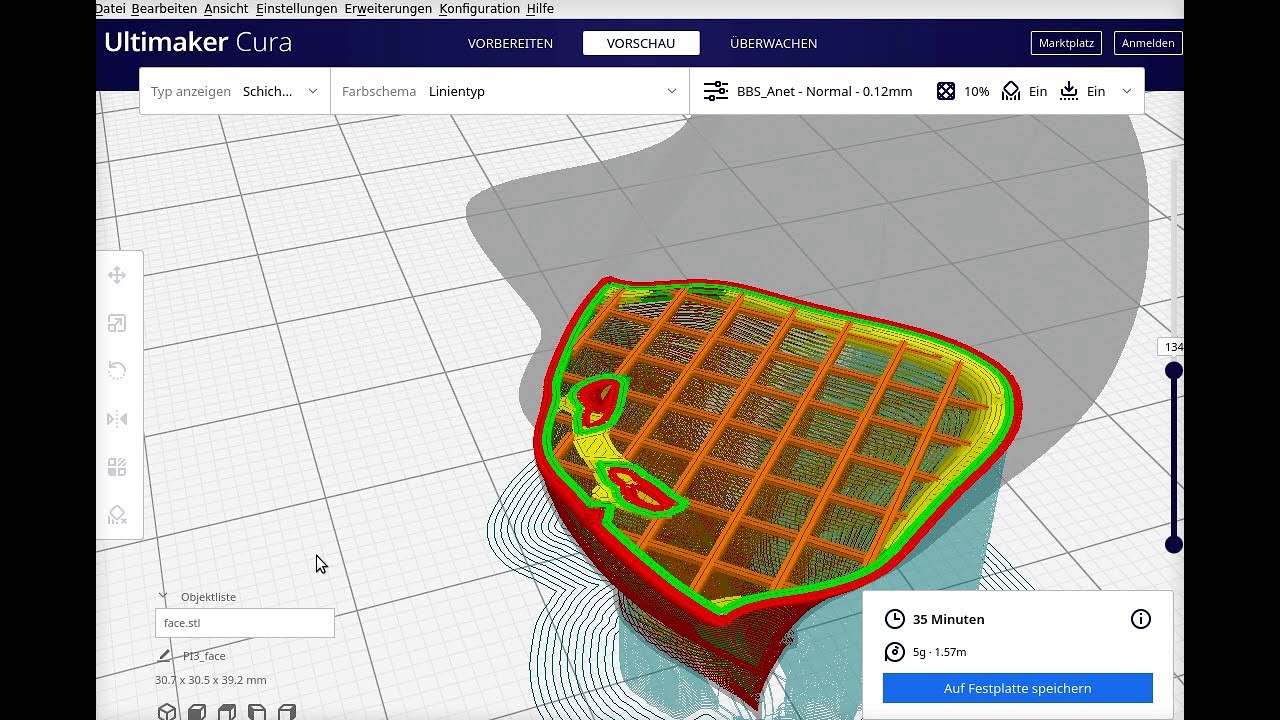Image resolution: width=1280 pixels, height=720 pixels.
Task: Click the build plate adhesion Ein icon
Action: click(1069, 91)
